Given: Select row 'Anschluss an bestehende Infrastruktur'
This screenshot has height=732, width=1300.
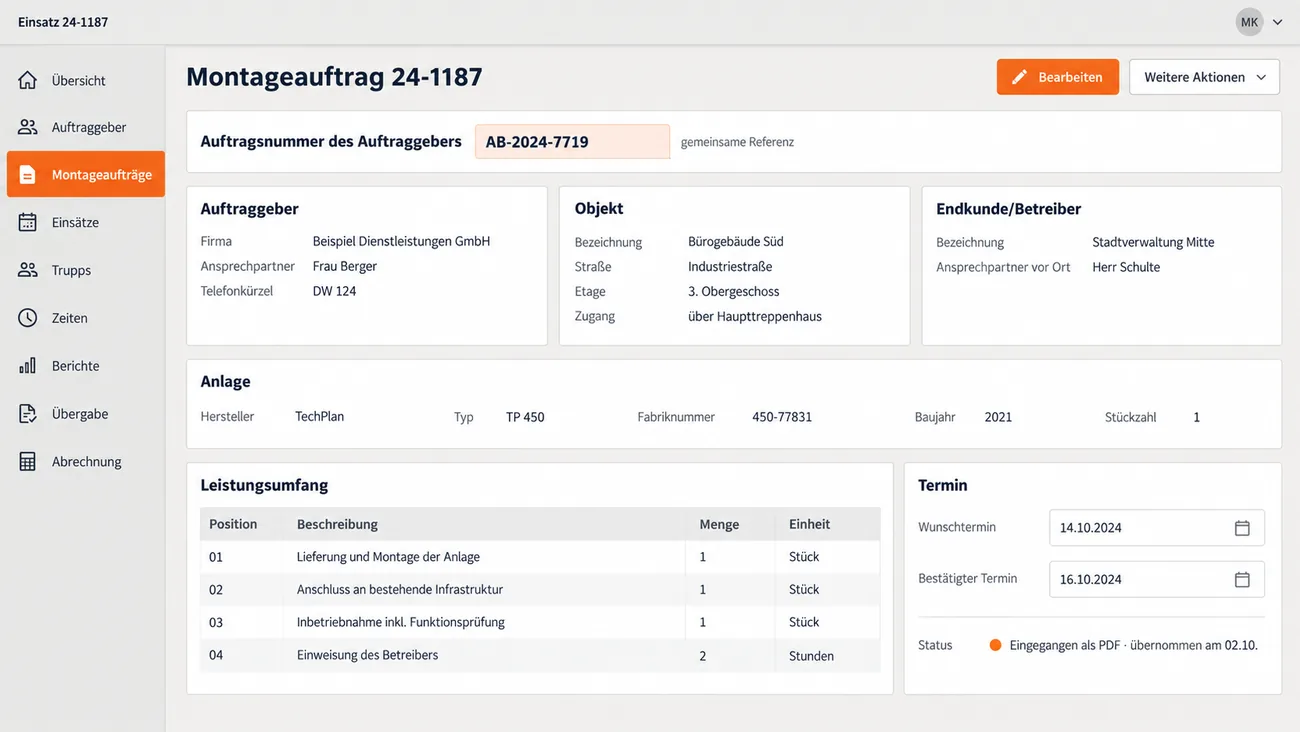Looking at the screenshot, I should 540,590.
